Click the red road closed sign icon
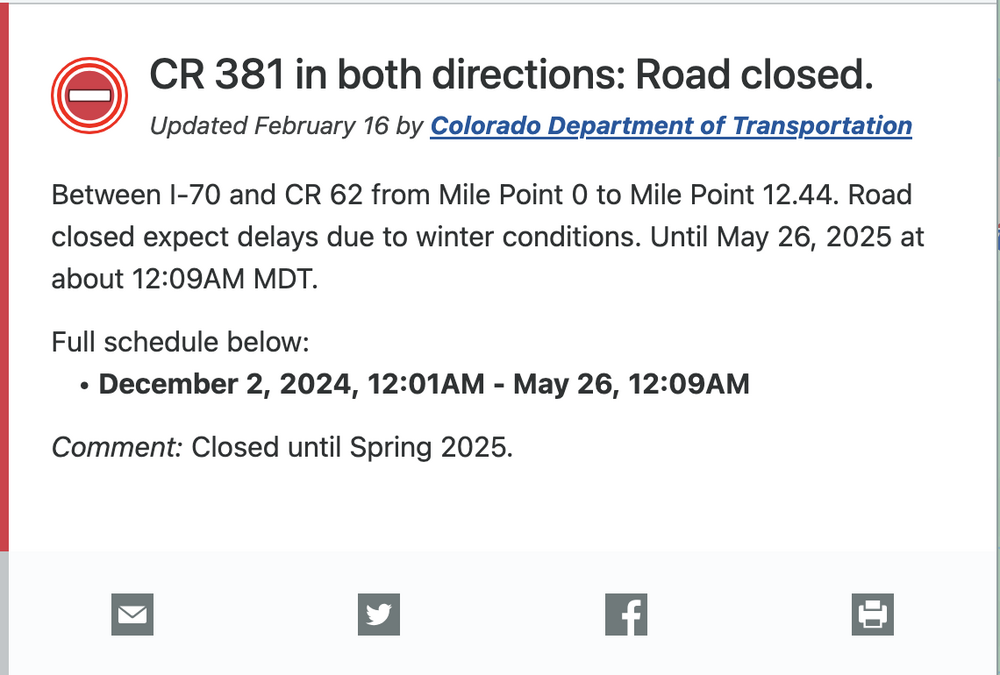 (x=89, y=96)
